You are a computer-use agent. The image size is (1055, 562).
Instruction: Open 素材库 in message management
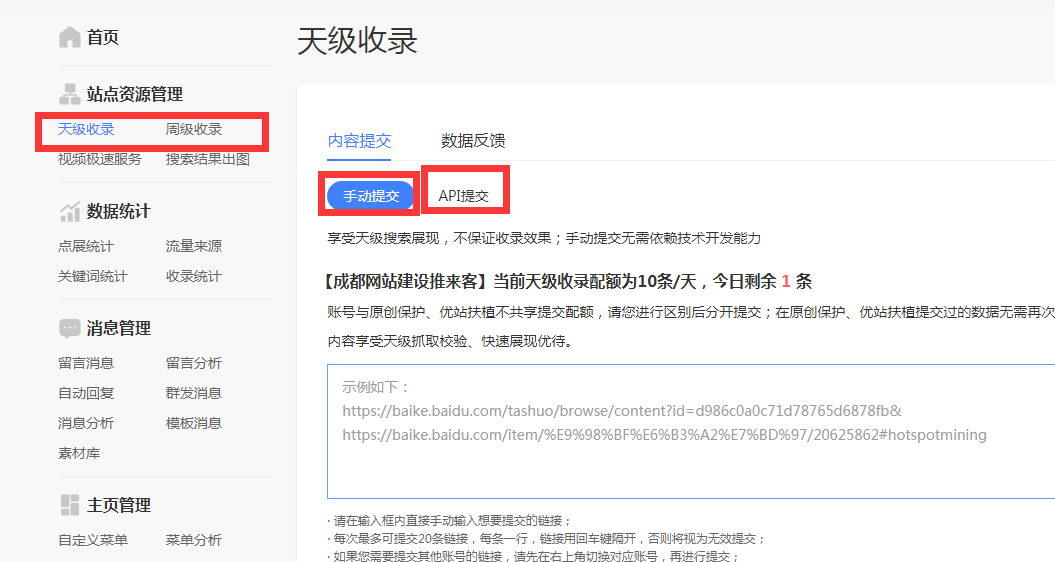pyautogui.click(x=79, y=453)
